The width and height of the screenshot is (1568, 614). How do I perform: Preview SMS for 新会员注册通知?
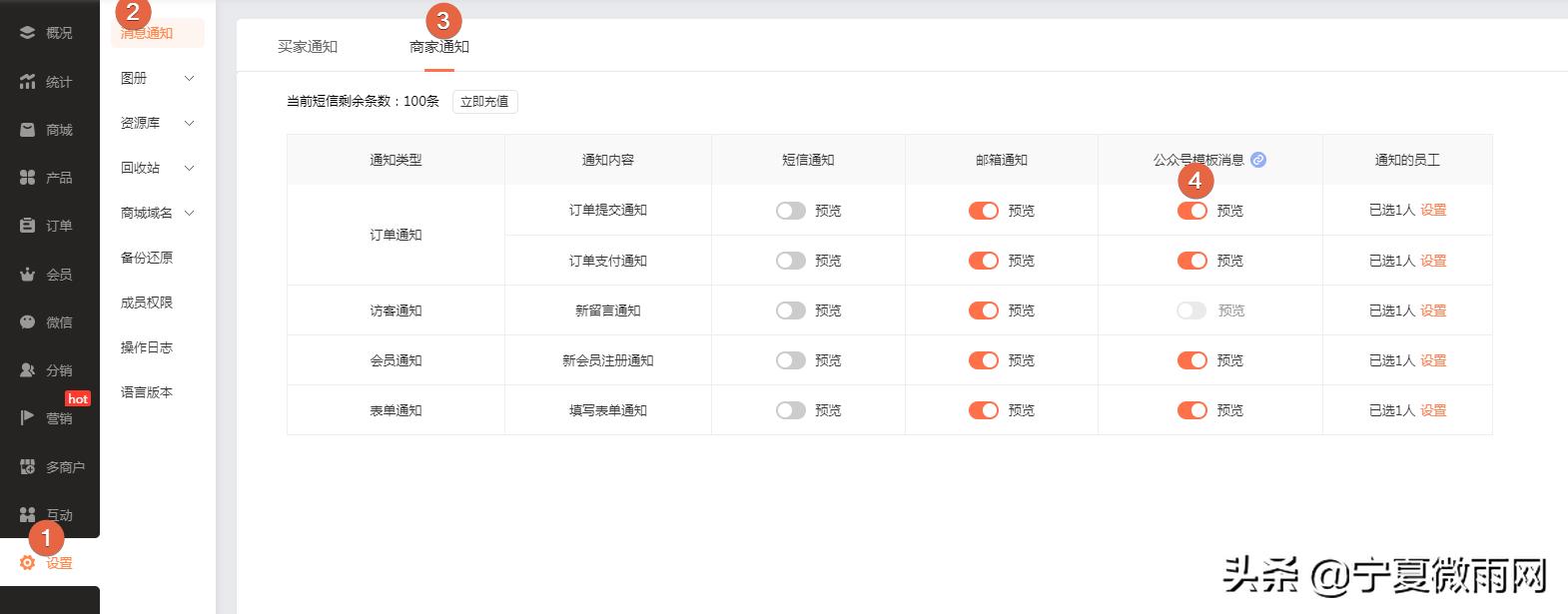tap(828, 360)
